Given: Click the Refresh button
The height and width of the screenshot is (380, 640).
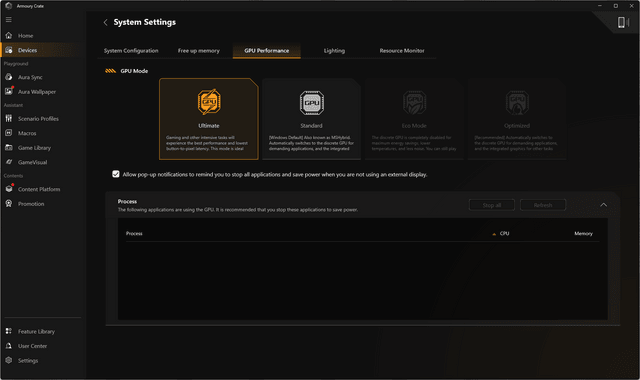Looking at the screenshot, I should tap(543, 205).
